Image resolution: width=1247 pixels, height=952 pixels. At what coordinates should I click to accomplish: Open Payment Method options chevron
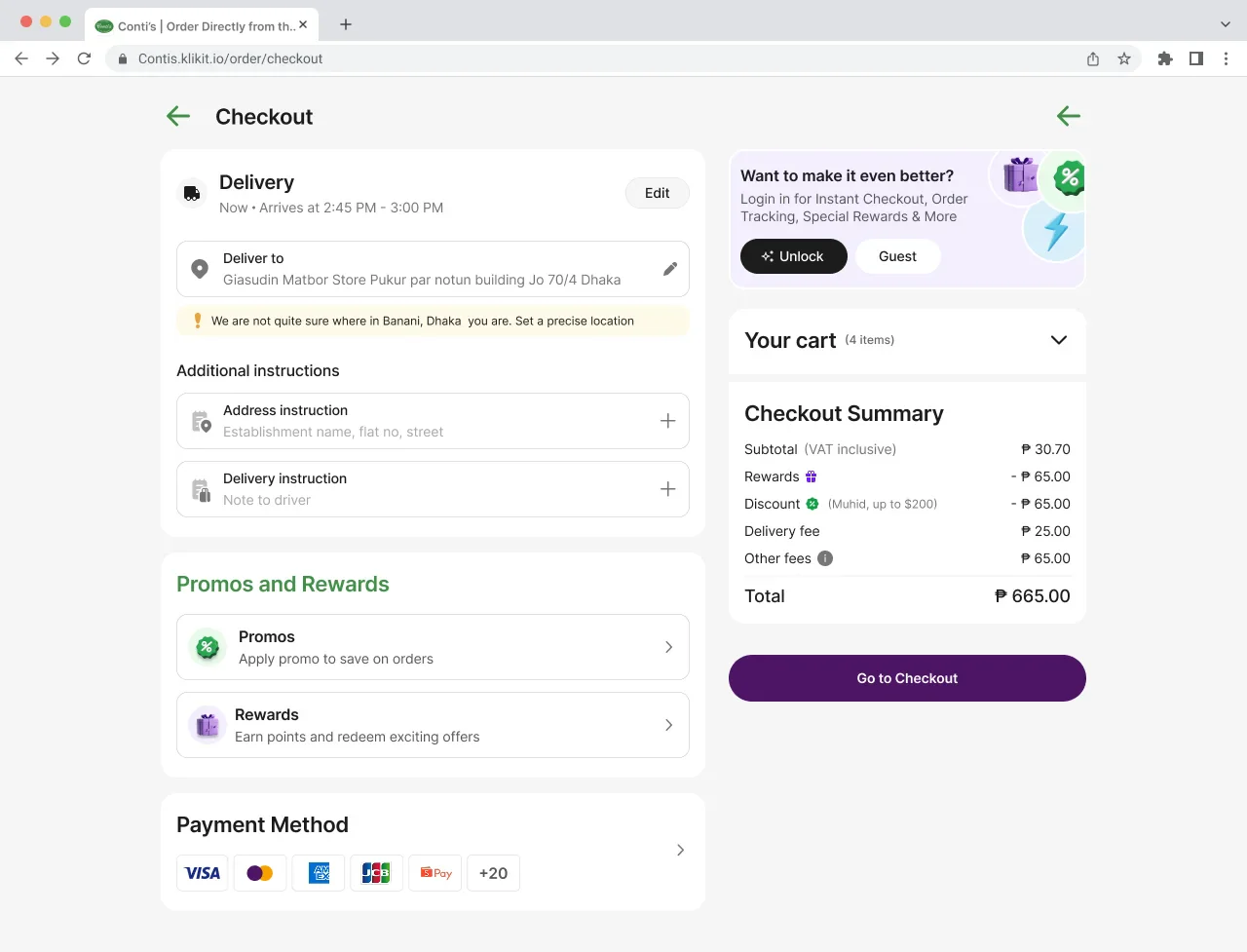pos(680,850)
